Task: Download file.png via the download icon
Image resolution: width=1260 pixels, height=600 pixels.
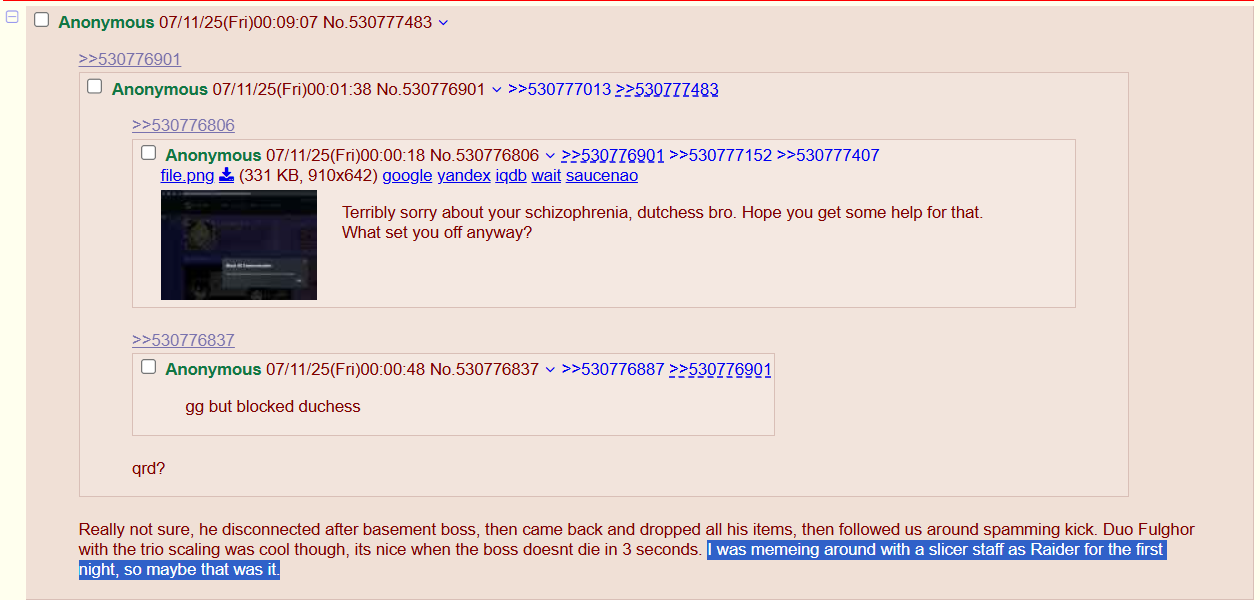Action: [x=226, y=175]
